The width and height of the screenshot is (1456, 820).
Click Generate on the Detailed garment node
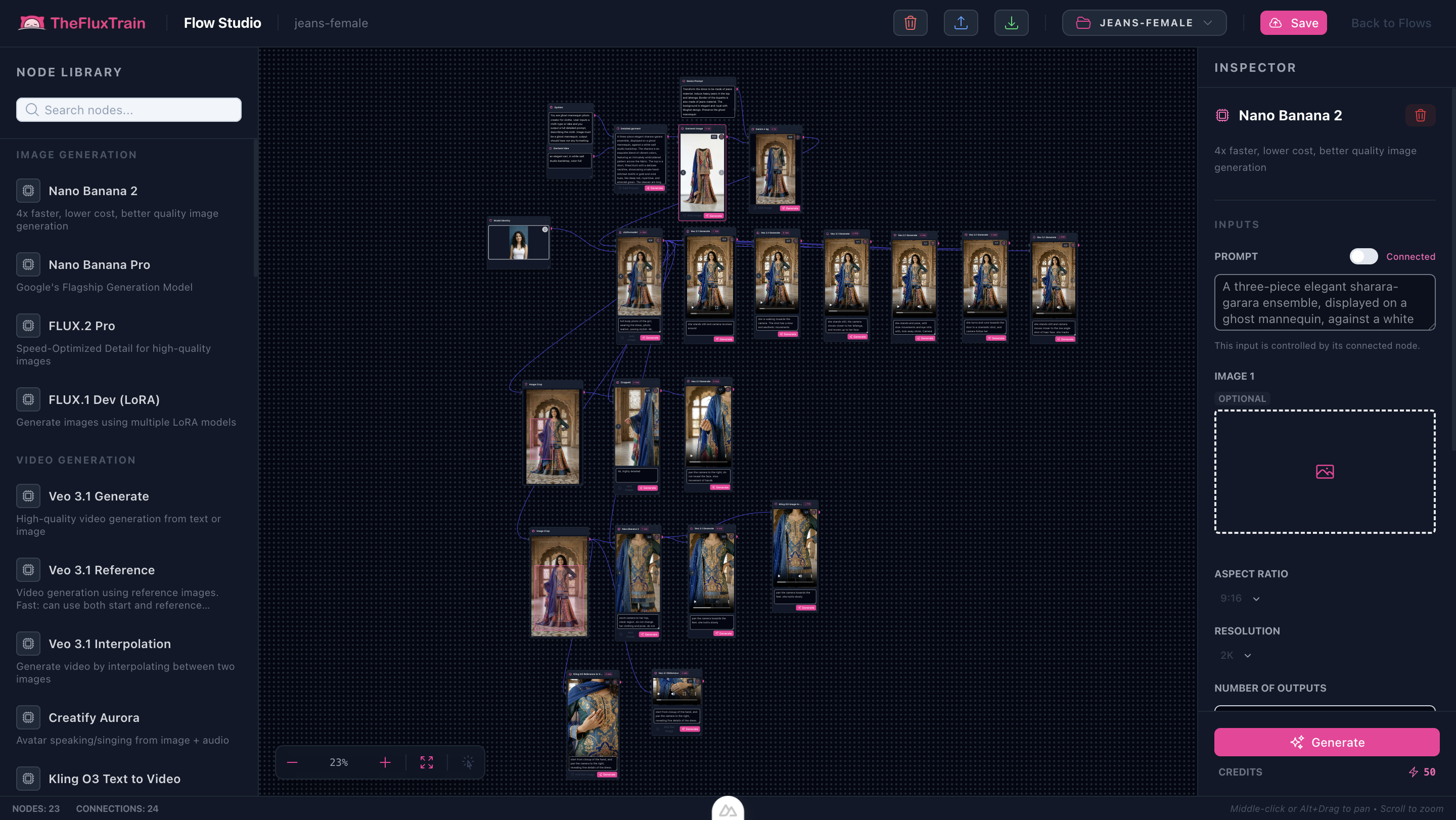click(x=655, y=188)
